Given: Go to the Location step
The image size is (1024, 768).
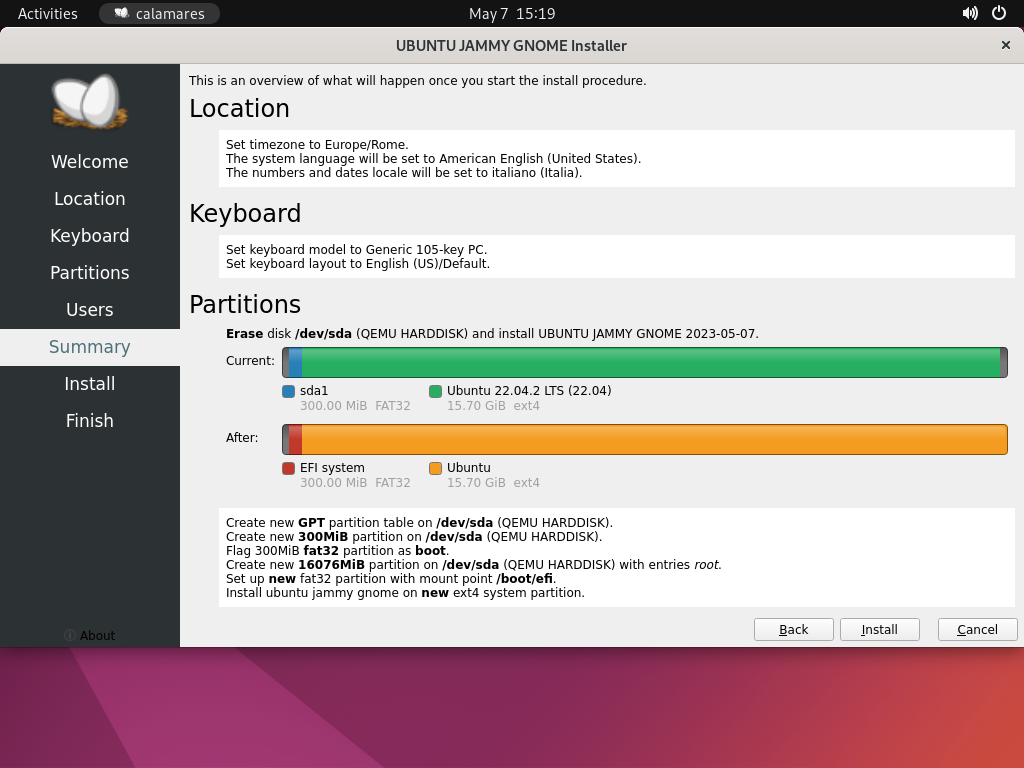Looking at the screenshot, I should (89, 198).
